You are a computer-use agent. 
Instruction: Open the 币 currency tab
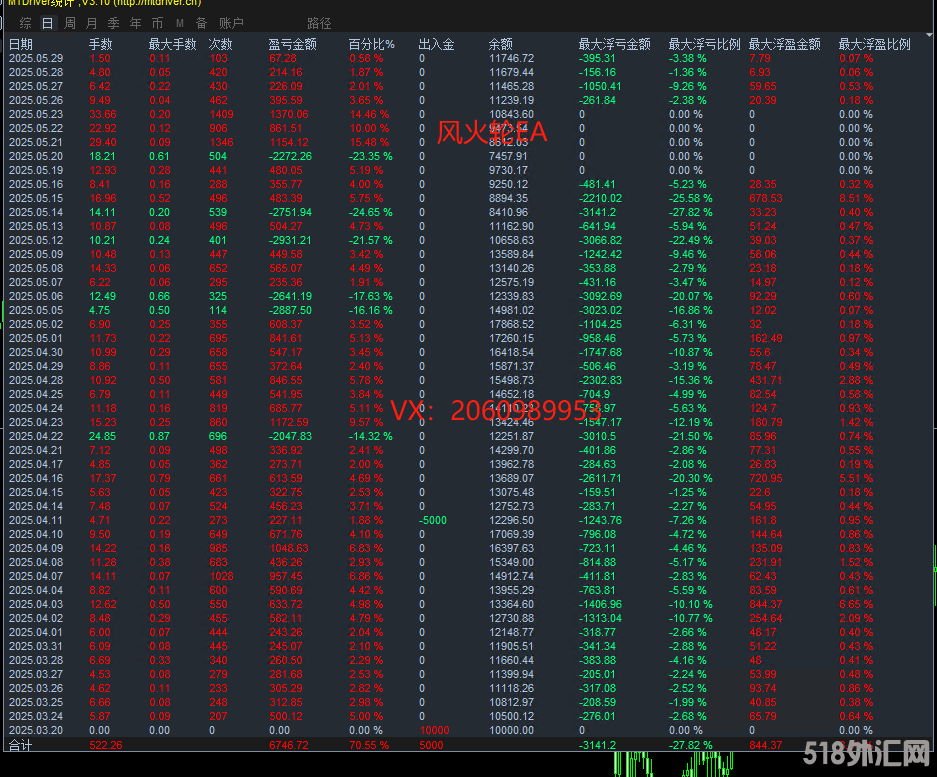[x=157, y=22]
